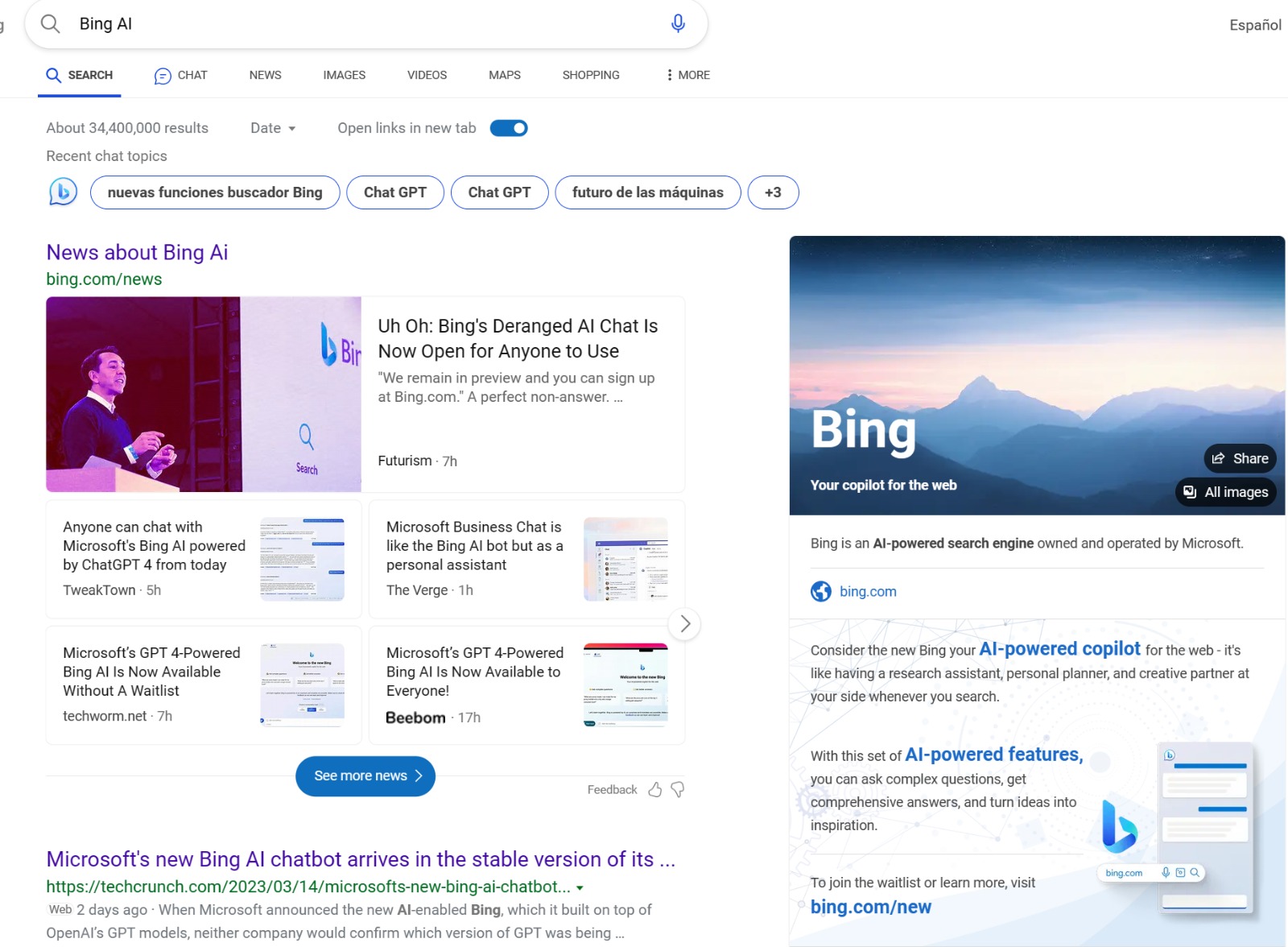This screenshot has width=1288, height=947.
Task: Open the Beebom Available to Everyone article
Action: (x=475, y=672)
